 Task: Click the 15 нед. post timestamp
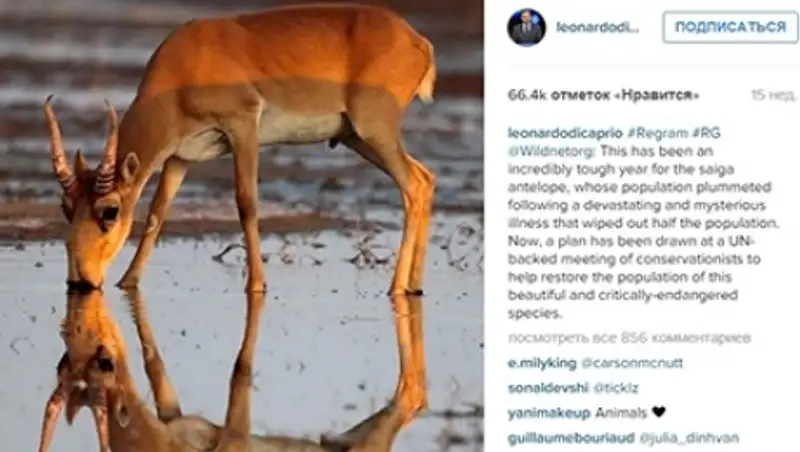(773, 95)
